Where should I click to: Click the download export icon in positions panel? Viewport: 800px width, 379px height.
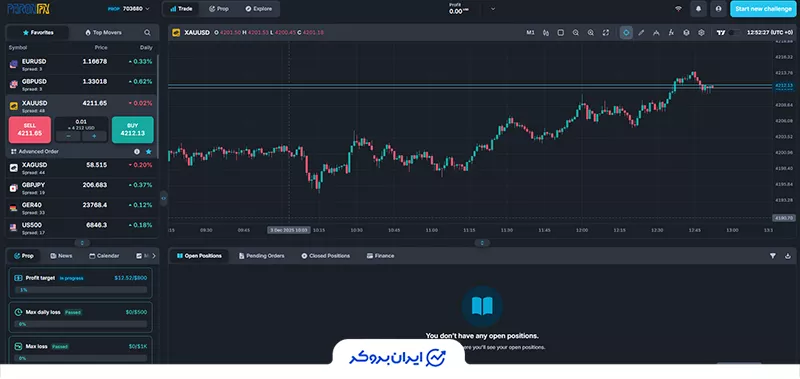788,256
